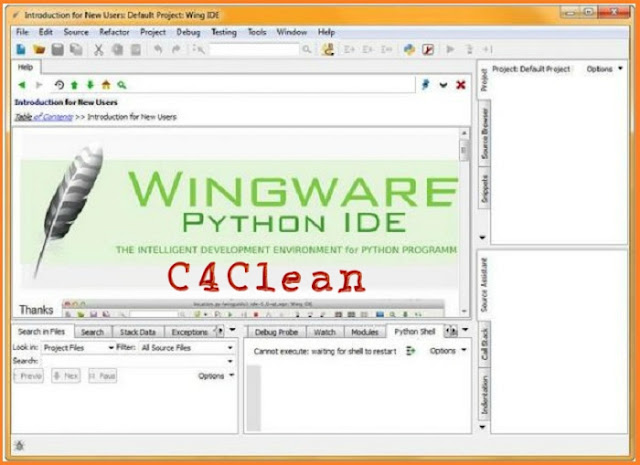Screen dimensions: 640x465
Task: Open the Python Shell Options dropdown
Action: [447, 351]
